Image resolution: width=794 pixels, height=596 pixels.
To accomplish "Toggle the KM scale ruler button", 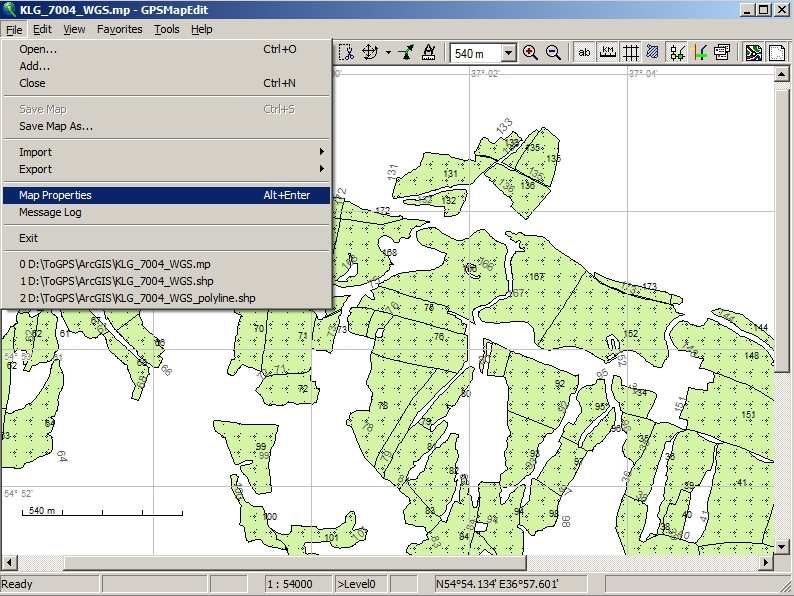I will coord(607,53).
